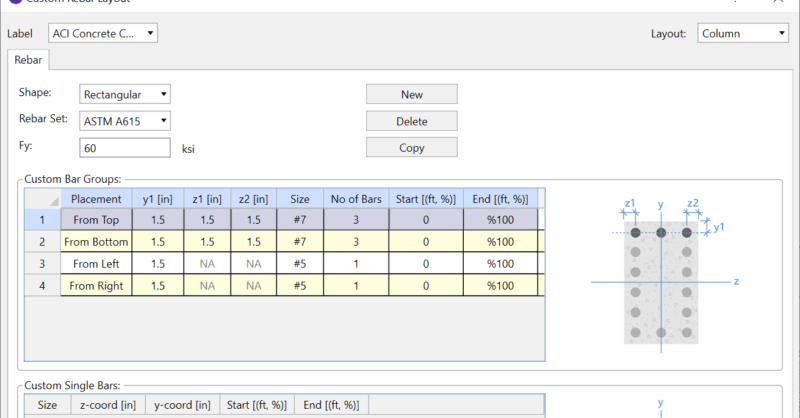Click the table select-all corner cell

(42, 199)
